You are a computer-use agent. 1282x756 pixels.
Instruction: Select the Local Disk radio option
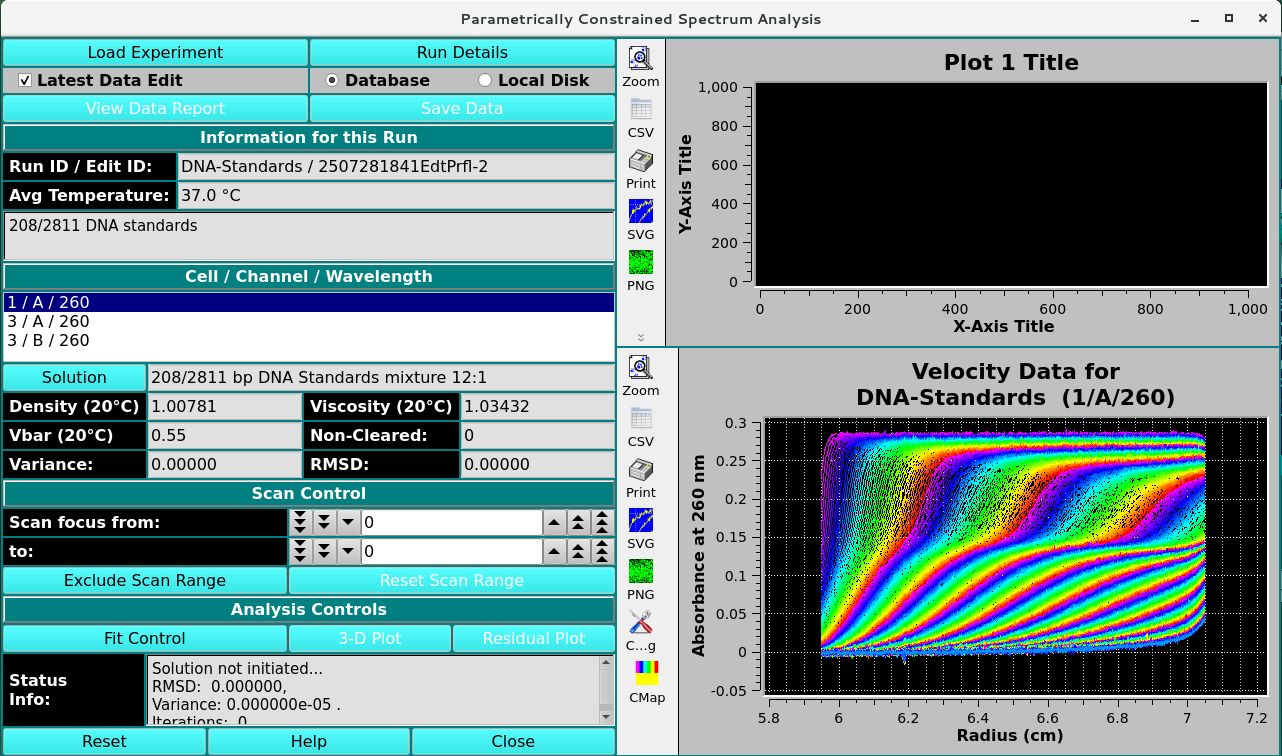[485, 80]
